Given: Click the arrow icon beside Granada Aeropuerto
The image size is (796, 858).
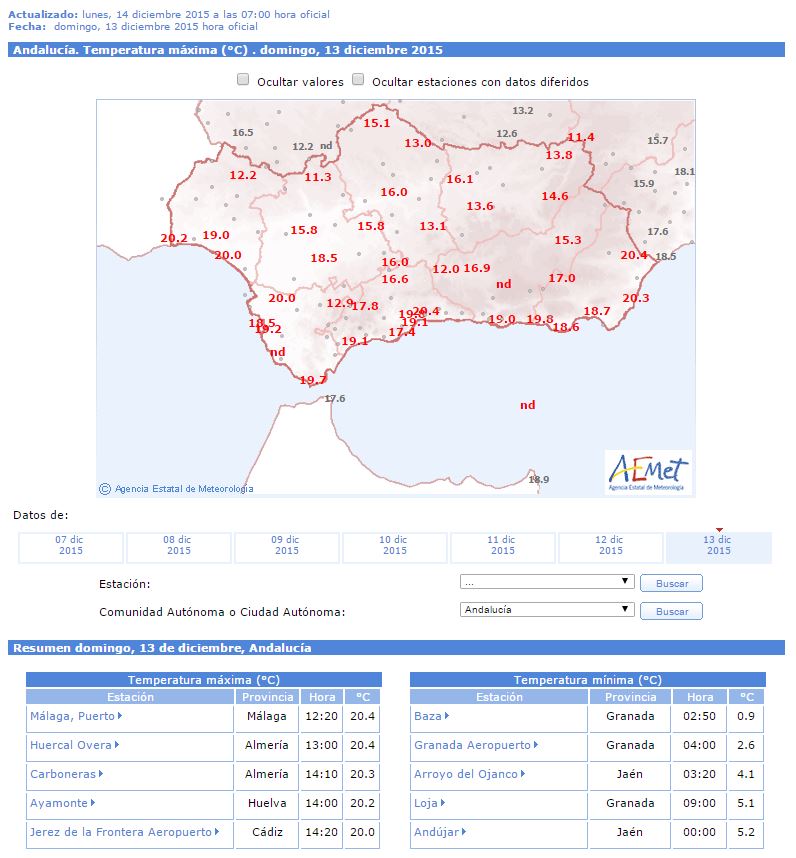Looking at the screenshot, I should 537,745.
